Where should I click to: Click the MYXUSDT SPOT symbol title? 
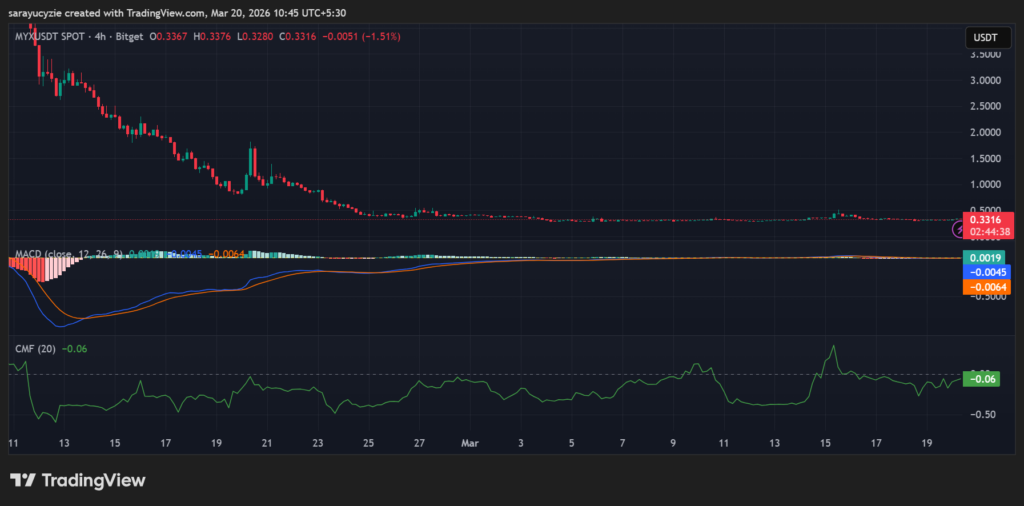(x=50, y=39)
